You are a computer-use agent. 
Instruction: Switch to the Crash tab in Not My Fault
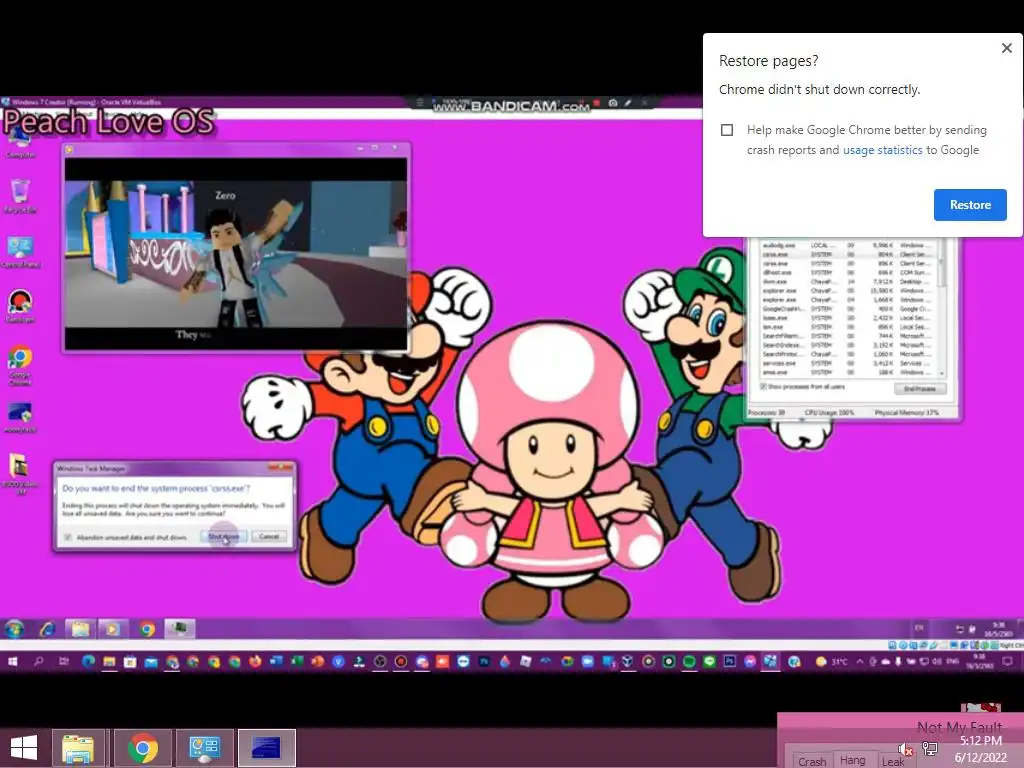(x=812, y=761)
